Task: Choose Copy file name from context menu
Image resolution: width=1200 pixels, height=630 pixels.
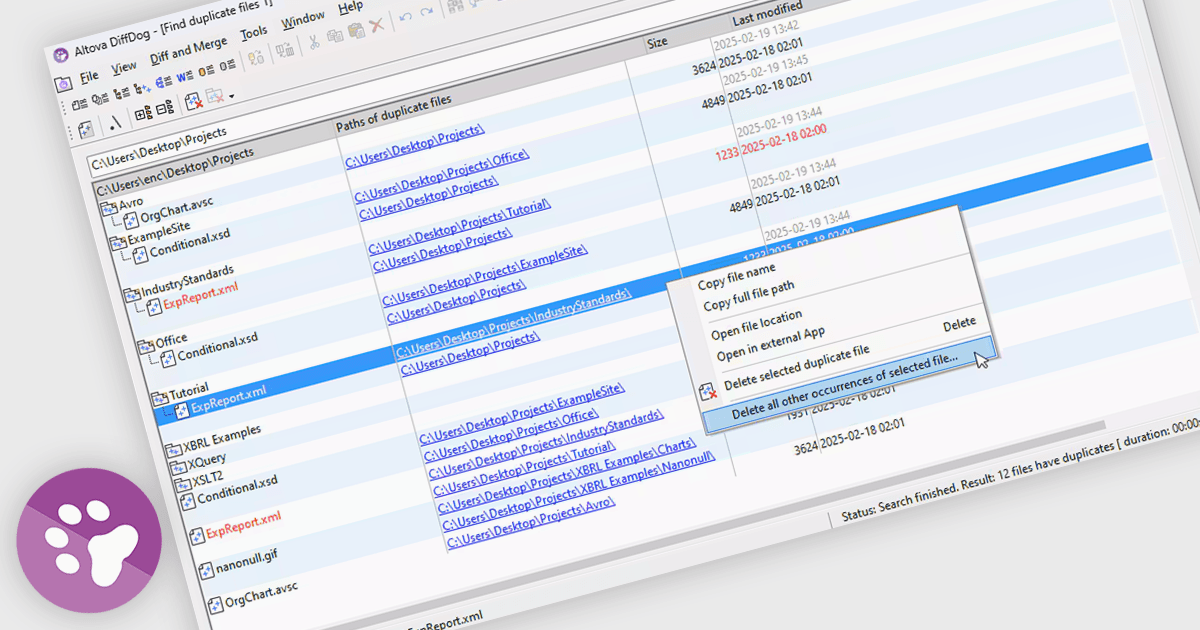Action: (x=736, y=277)
